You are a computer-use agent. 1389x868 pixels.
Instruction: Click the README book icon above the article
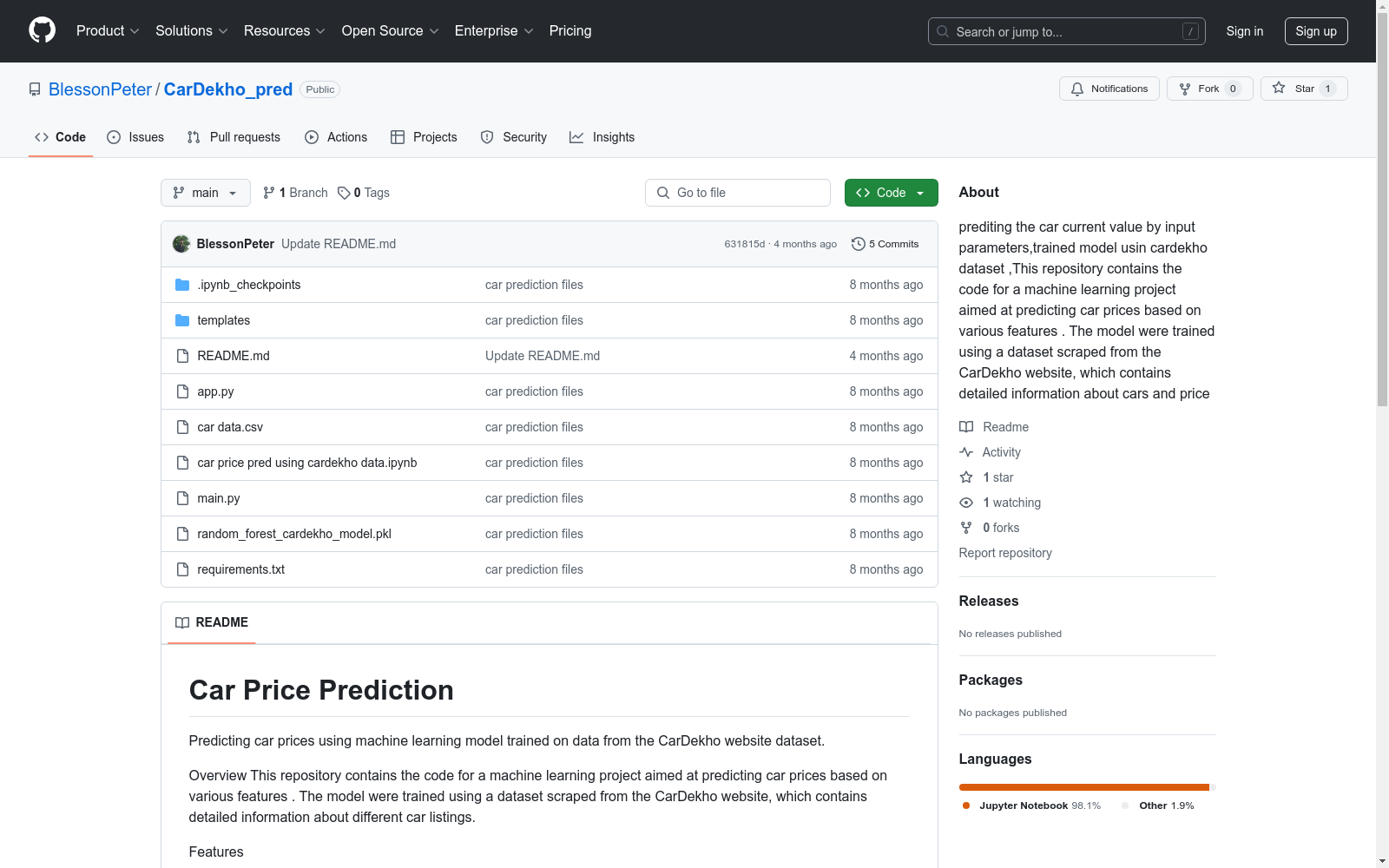pos(182,622)
